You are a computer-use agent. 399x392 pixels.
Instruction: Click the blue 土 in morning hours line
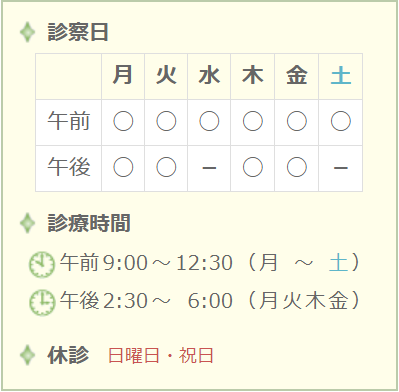click(x=338, y=262)
